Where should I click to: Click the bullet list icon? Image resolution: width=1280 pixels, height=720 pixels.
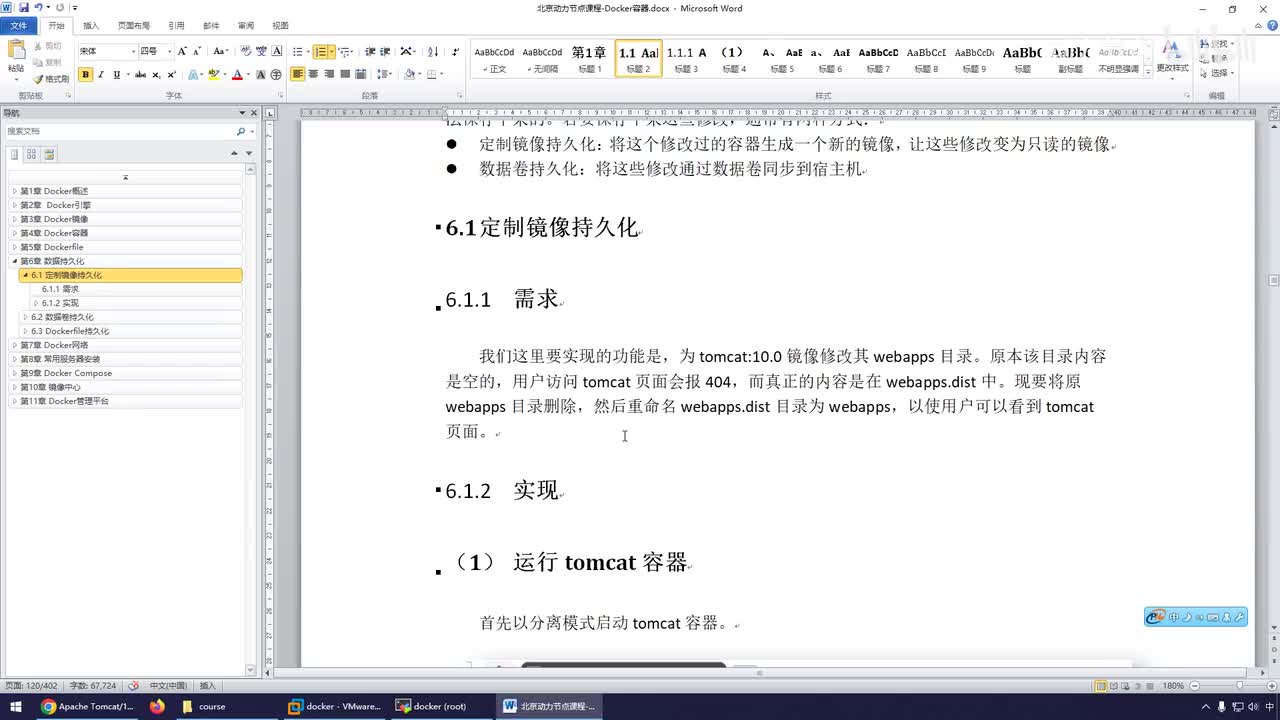[298, 51]
